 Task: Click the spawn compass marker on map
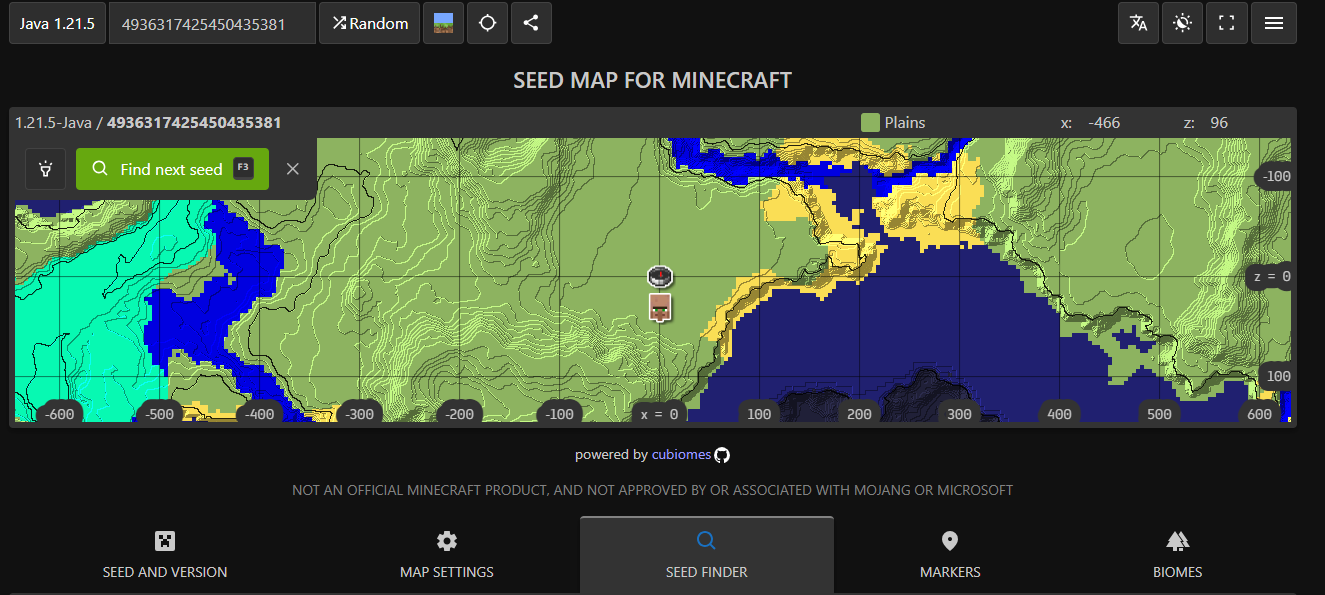click(659, 275)
